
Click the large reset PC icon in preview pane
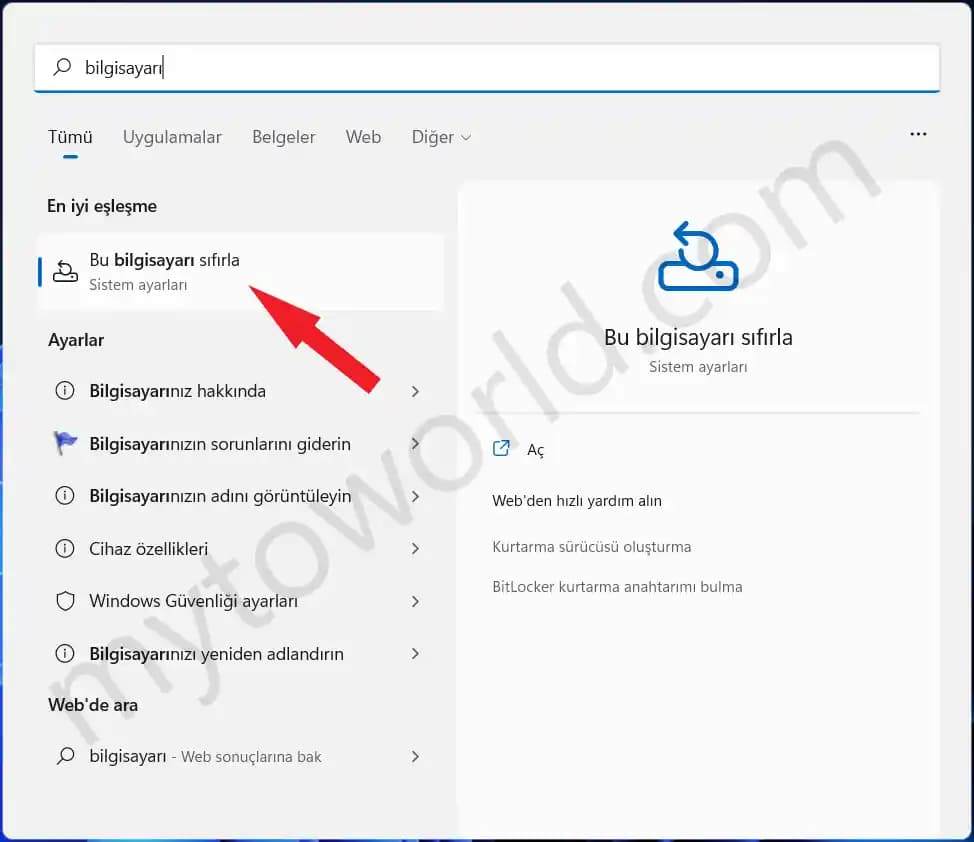point(697,258)
